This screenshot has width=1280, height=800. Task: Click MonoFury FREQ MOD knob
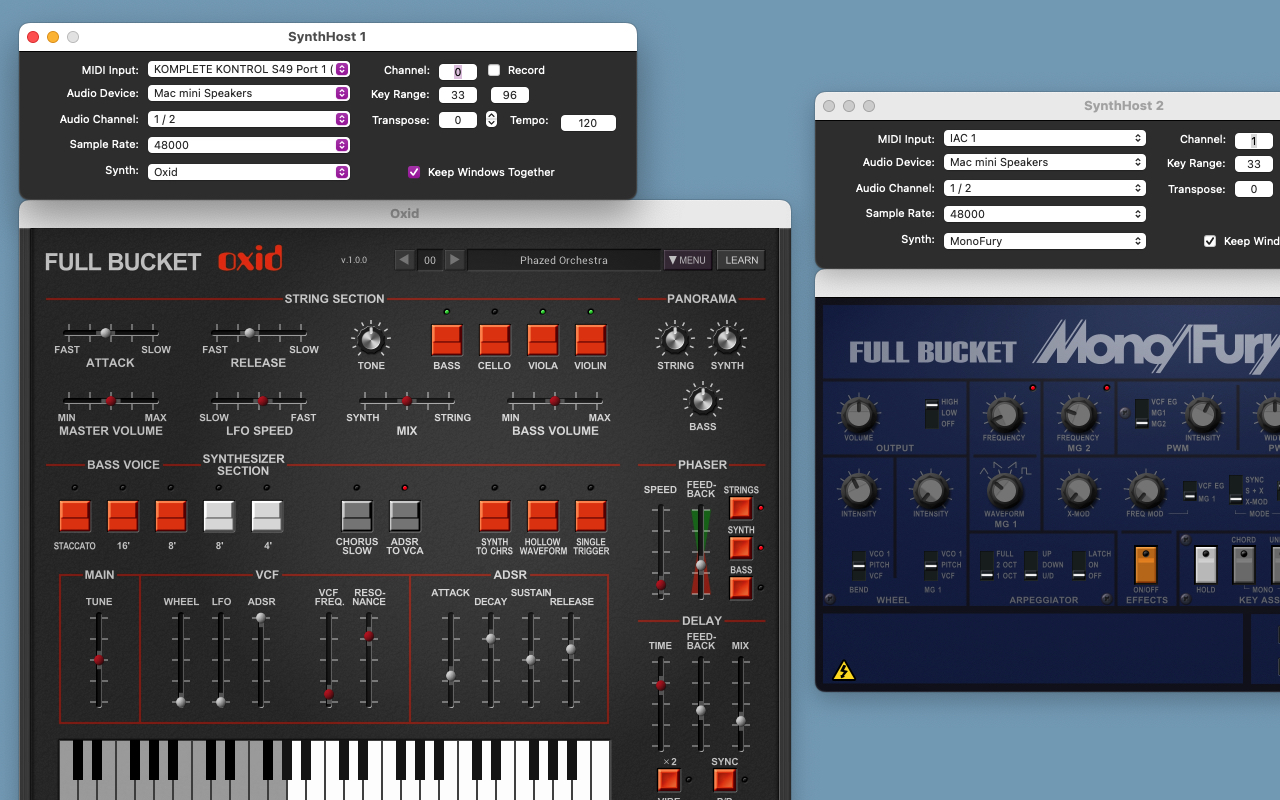point(1144,491)
